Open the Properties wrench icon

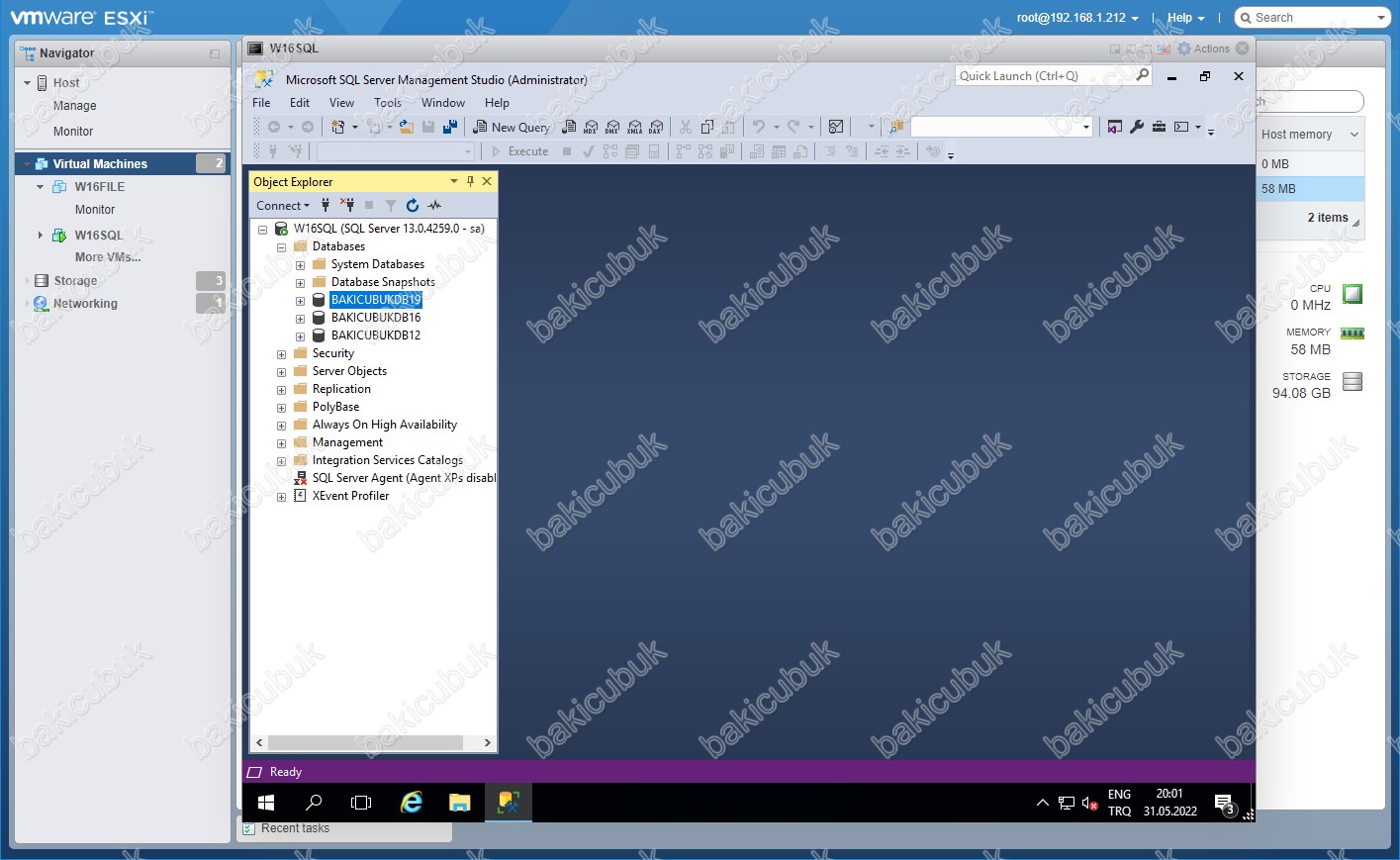click(x=1137, y=127)
